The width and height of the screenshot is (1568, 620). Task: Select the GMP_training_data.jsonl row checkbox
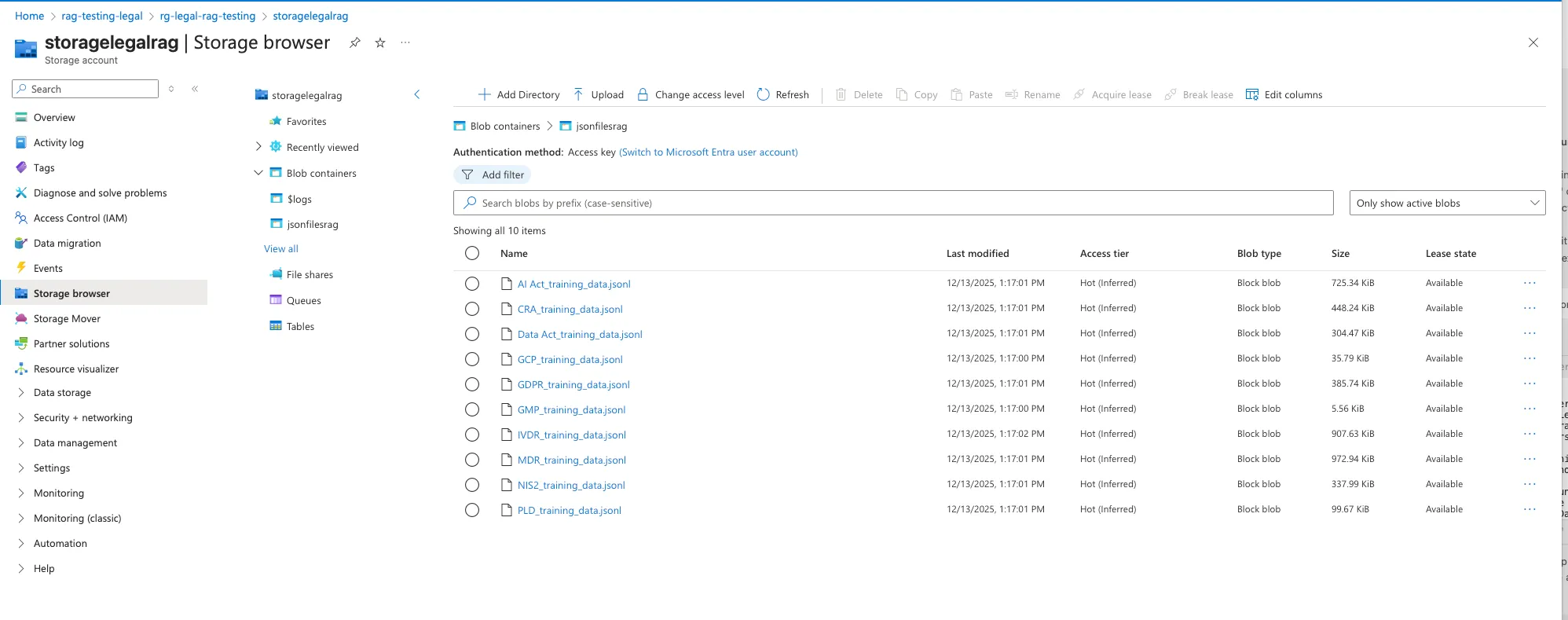pos(472,409)
